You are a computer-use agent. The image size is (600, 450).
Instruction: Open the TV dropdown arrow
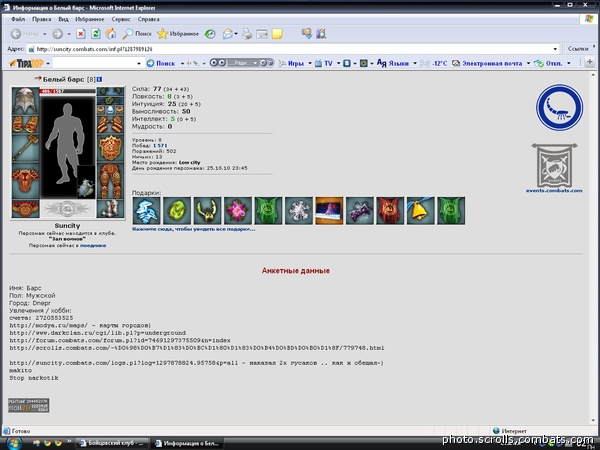click(338, 63)
